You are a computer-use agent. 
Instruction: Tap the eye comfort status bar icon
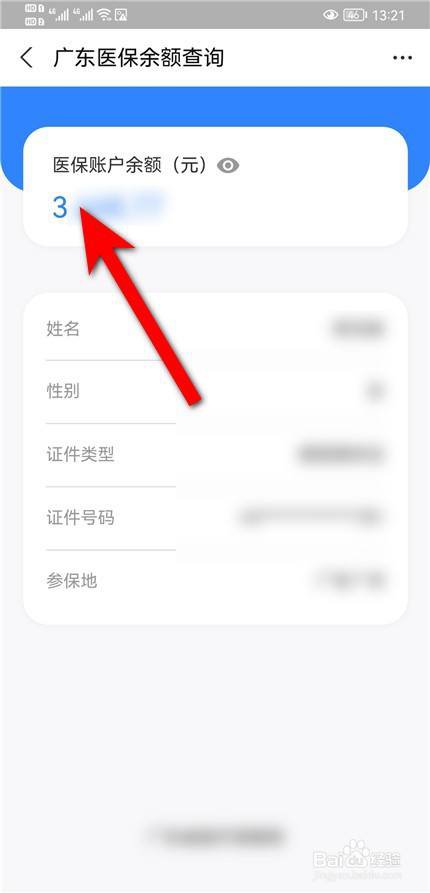[x=330, y=15]
